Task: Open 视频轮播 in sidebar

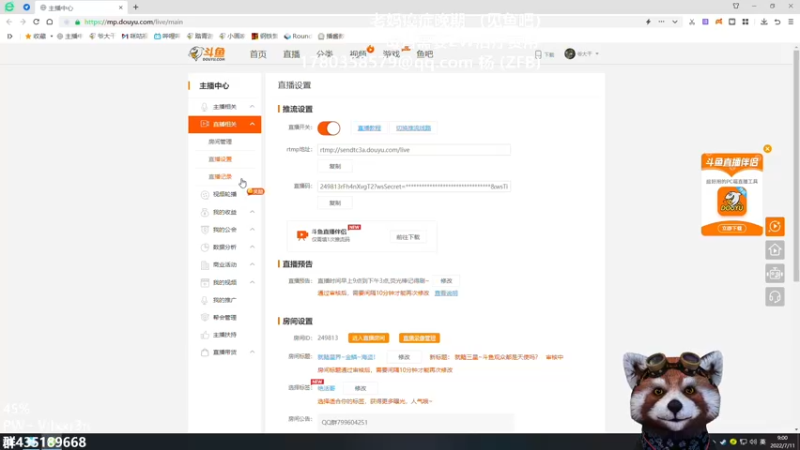Action: pos(224,194)
